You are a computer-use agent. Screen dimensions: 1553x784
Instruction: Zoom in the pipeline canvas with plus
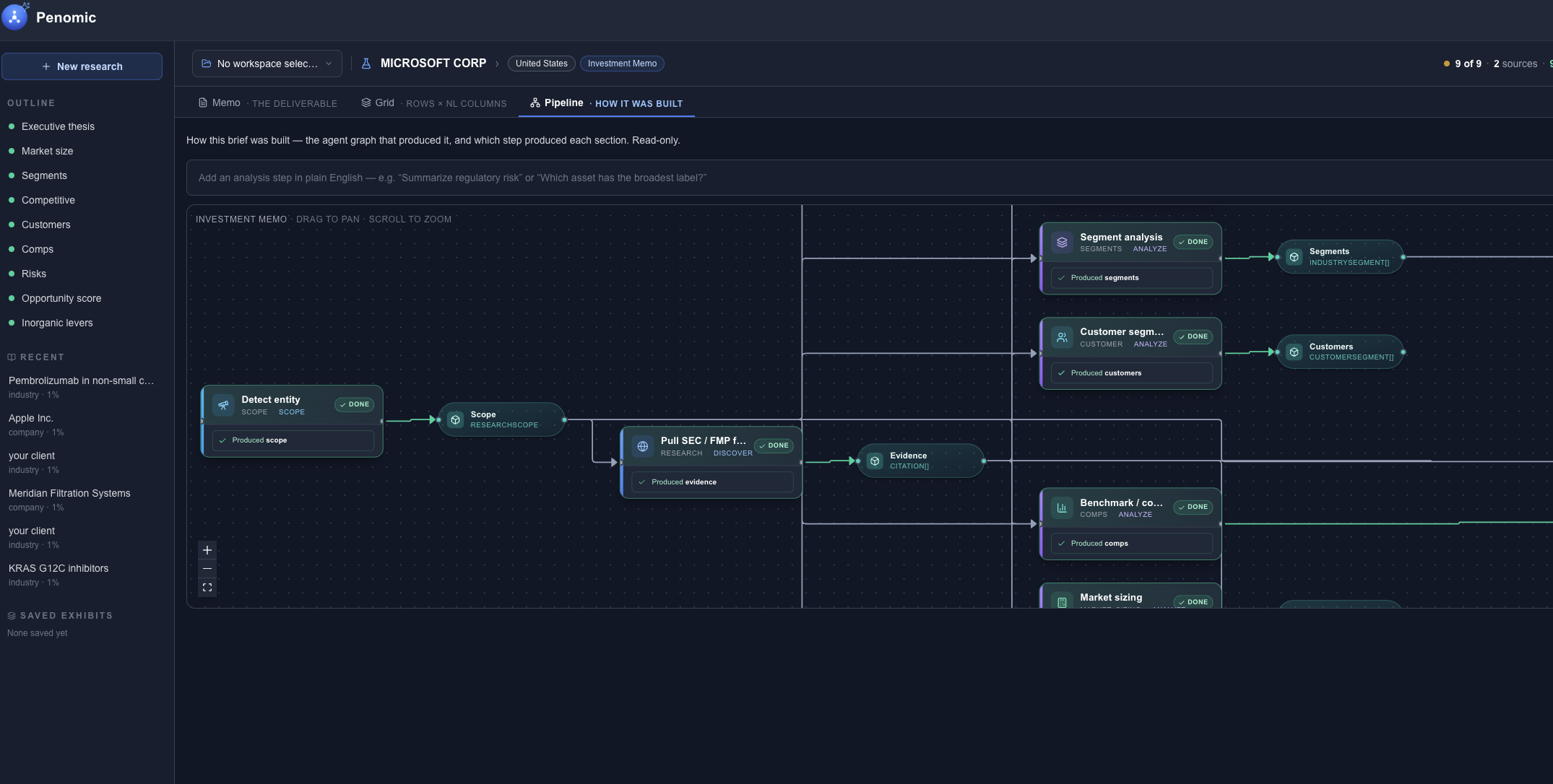click(x=207, y=550)
